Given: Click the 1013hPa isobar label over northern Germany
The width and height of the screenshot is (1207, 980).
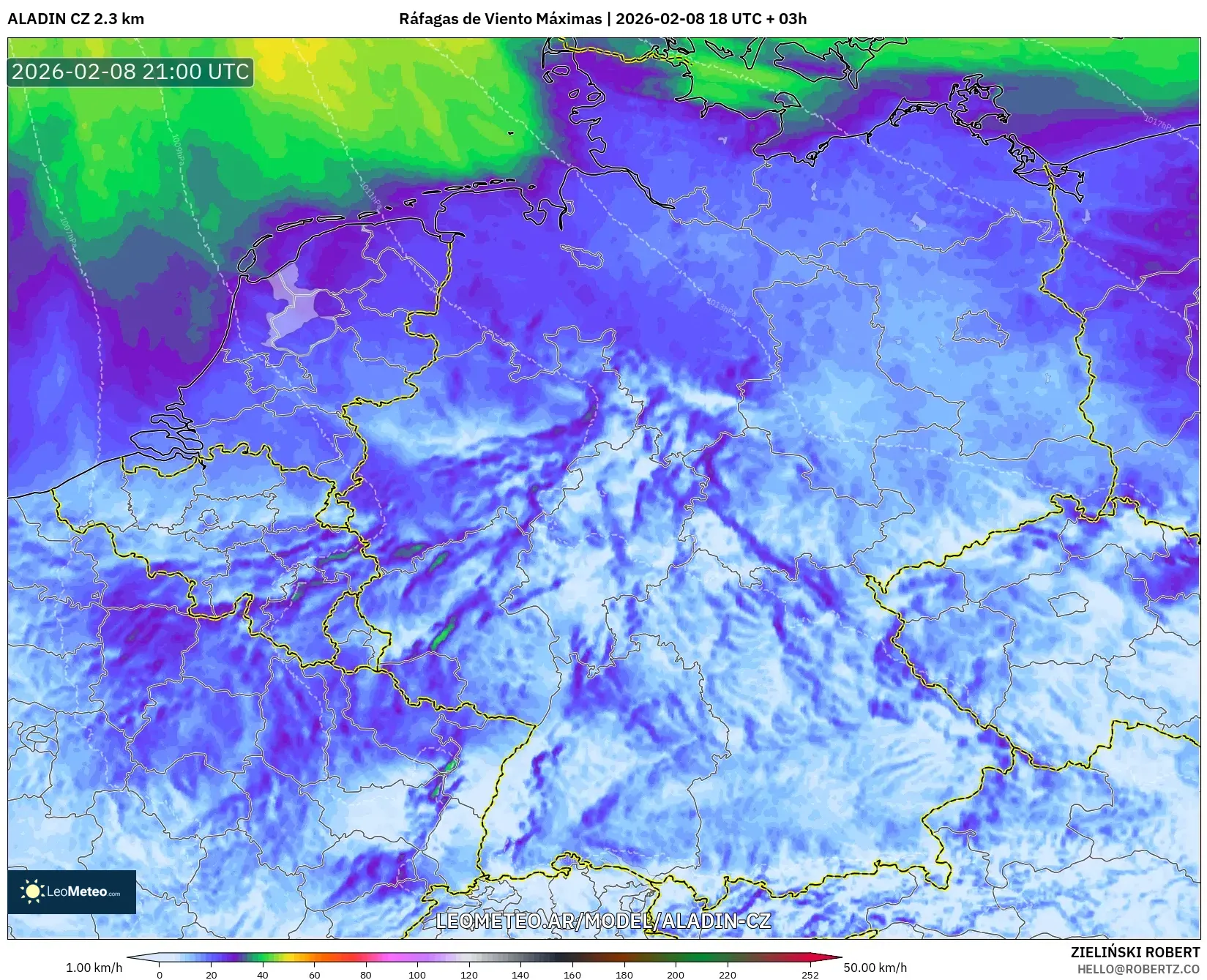Looking at the screenshot, I should (721, 306).
